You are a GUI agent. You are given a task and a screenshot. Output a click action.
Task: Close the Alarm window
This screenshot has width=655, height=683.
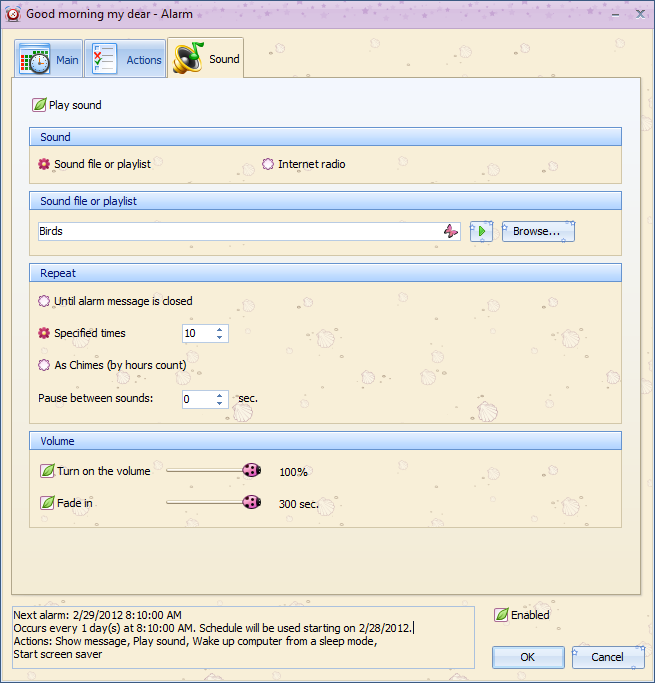tap(640, 14)
